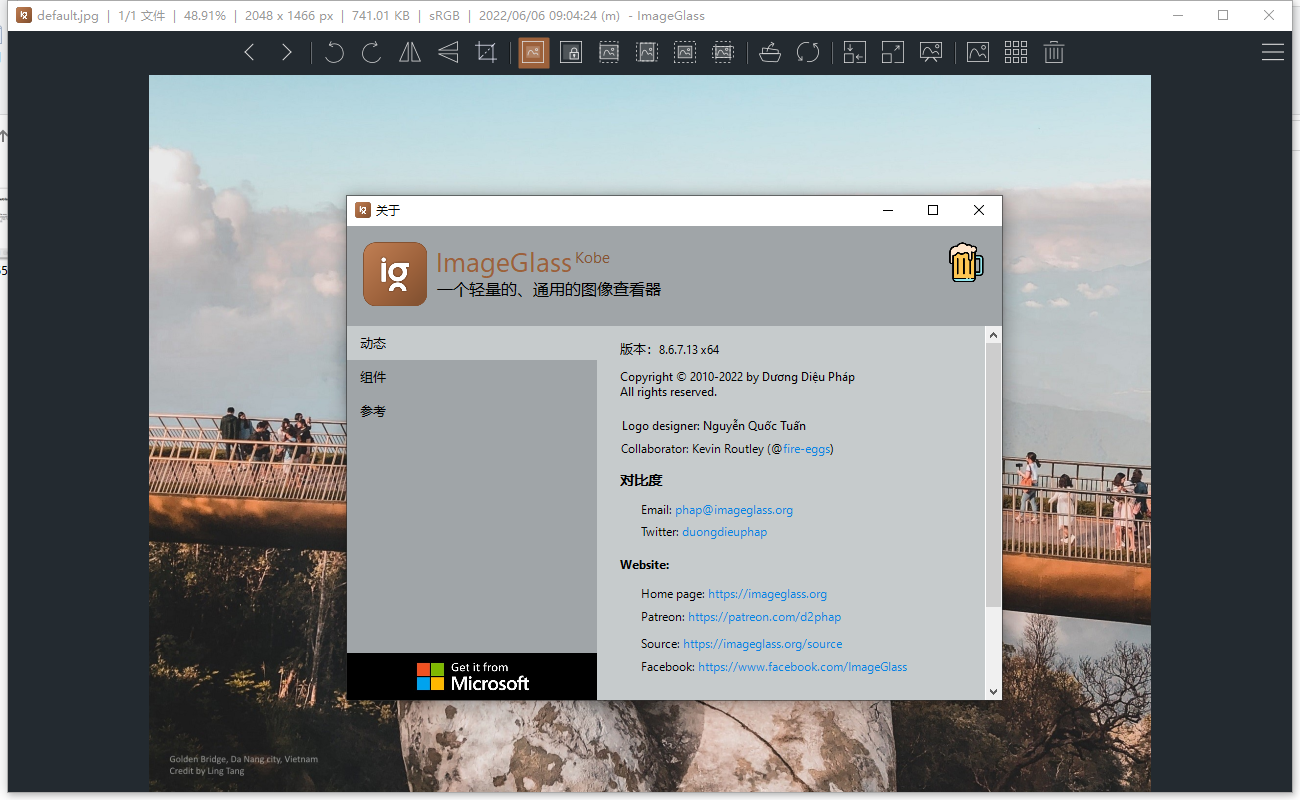The width and height of the screenshot is (1300, 800).
Task: Start the slideshow
Action: (931, 52)
